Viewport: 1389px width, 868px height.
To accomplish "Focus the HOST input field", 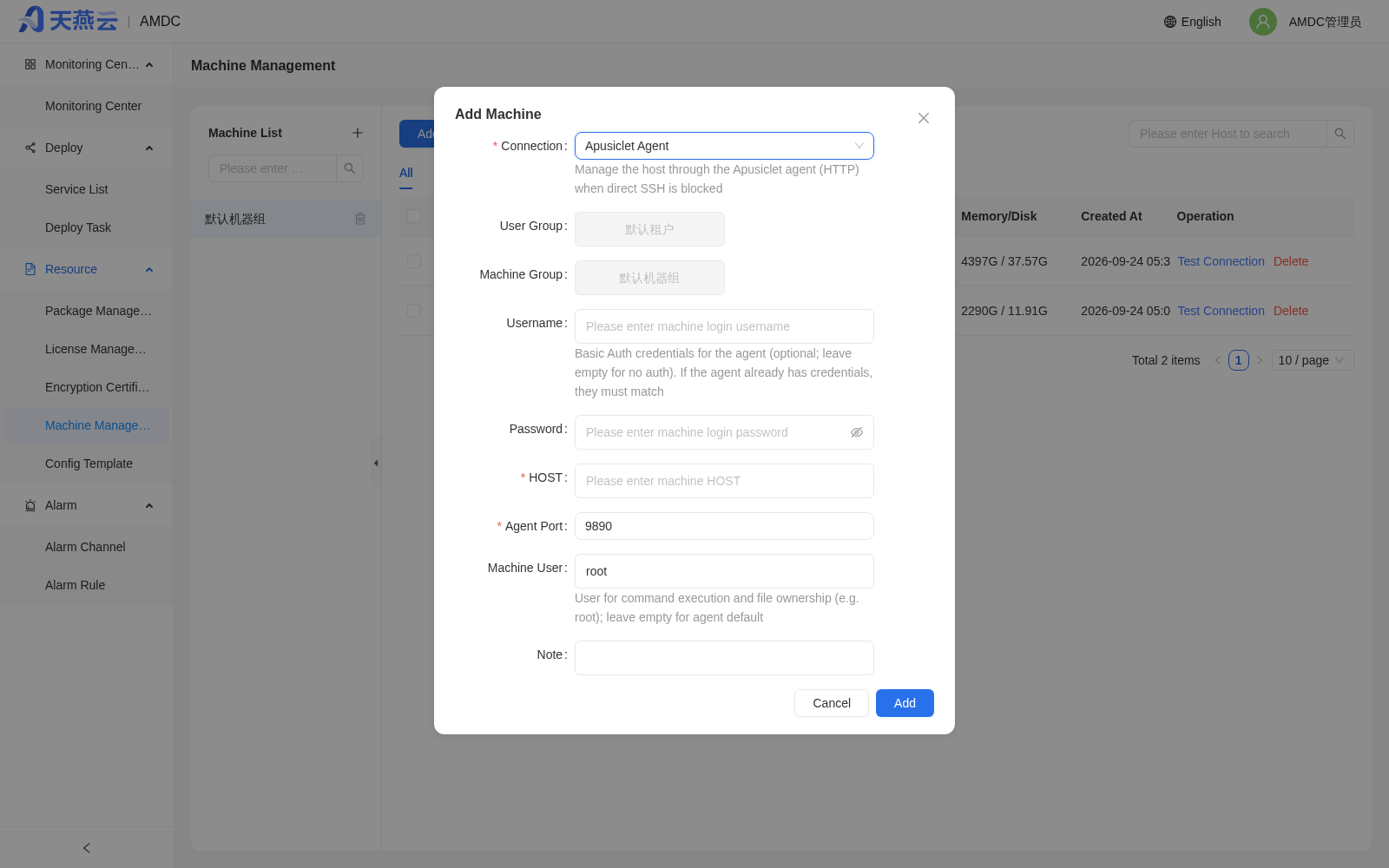I will tap(724, 481).
